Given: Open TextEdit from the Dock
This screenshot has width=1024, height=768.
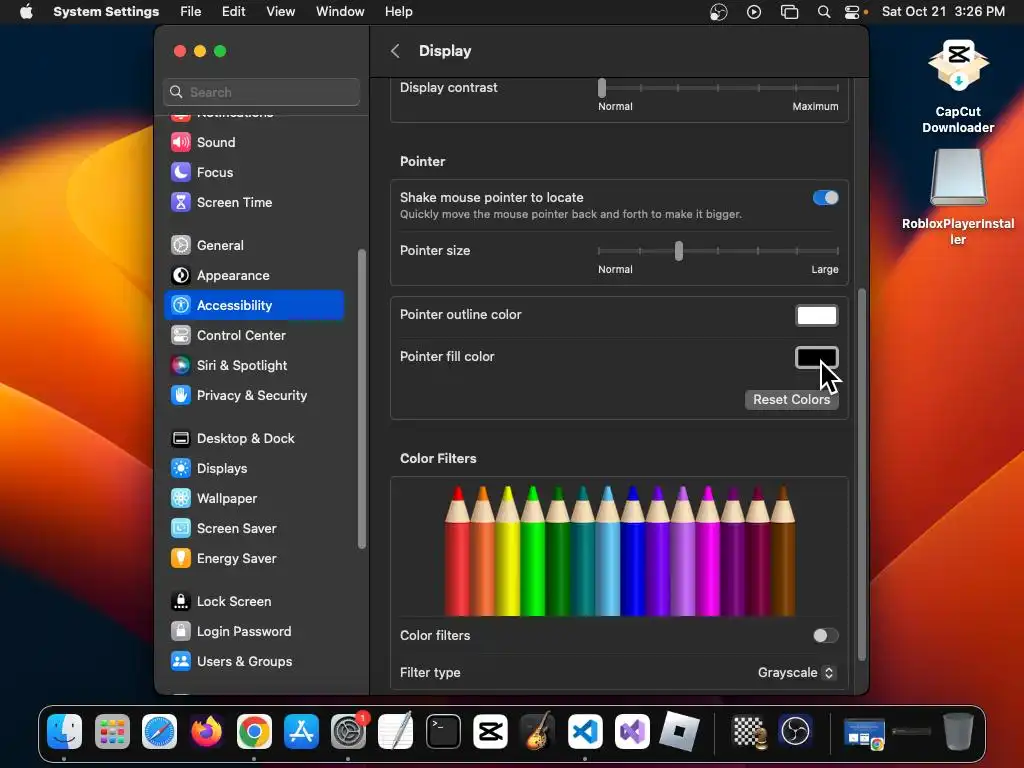Looking at the screenshot, I should (396, 731).
